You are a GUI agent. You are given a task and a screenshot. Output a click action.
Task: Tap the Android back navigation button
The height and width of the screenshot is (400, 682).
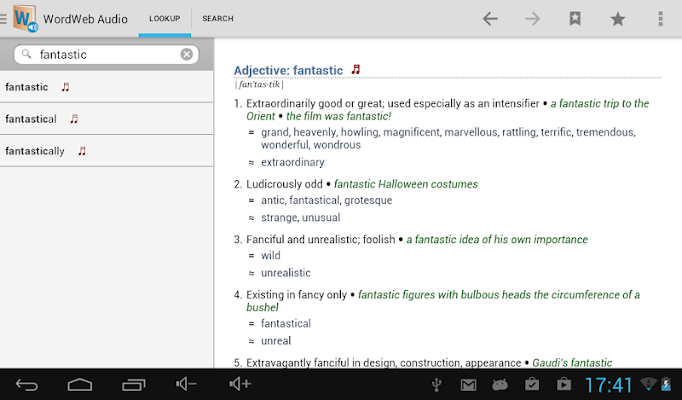(27, 384)
